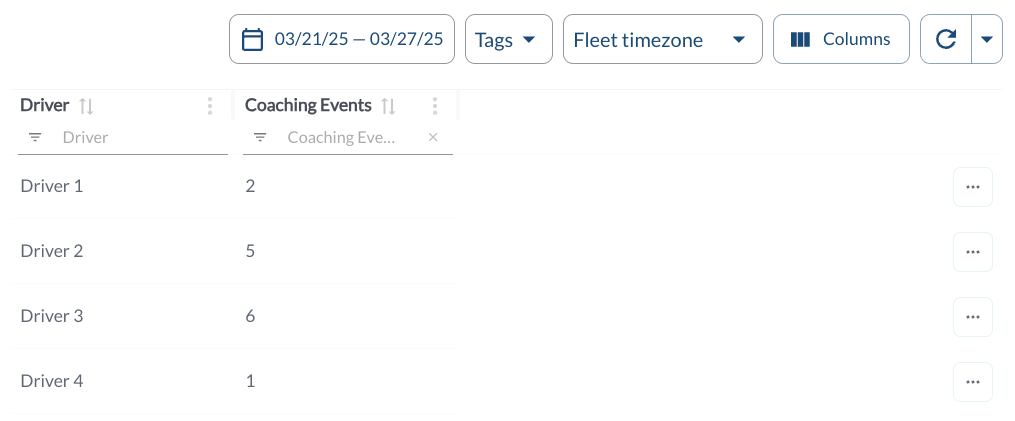Sort by the Coaching Events column arrows
1015x421 pixels.
click(x=389, y=106)
